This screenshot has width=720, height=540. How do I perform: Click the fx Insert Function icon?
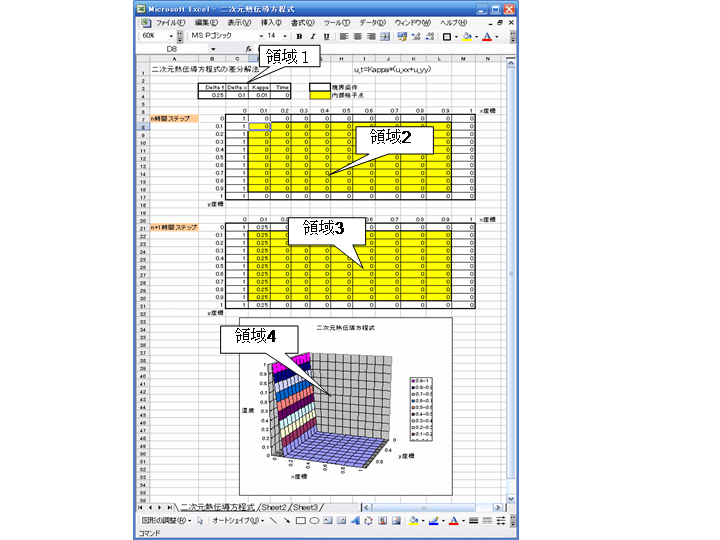[x=248, y=49]
